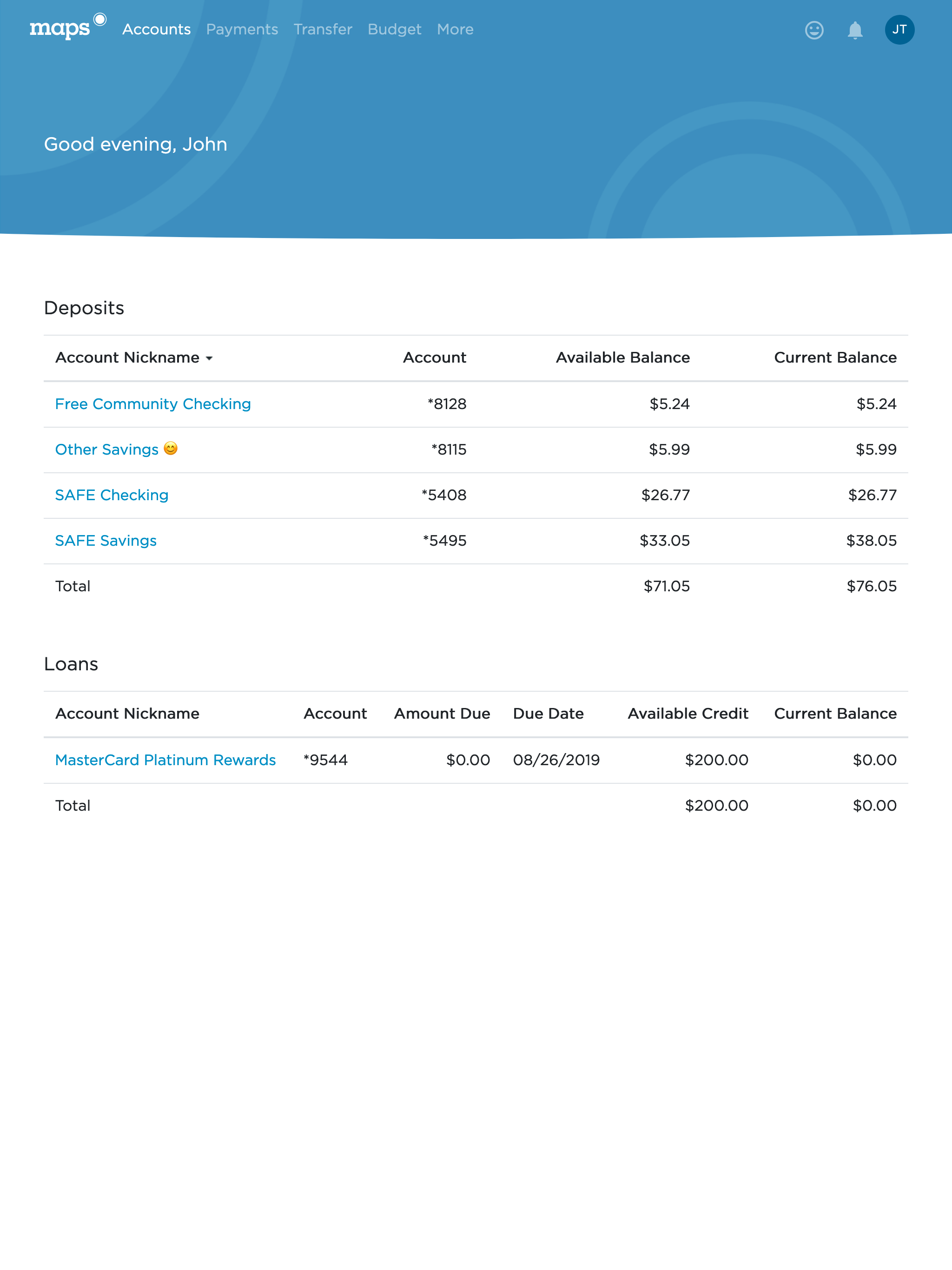This screenshot has width=952, height=1270.
Task: Click the Good evening, John greeting
Action: (136, 144)
